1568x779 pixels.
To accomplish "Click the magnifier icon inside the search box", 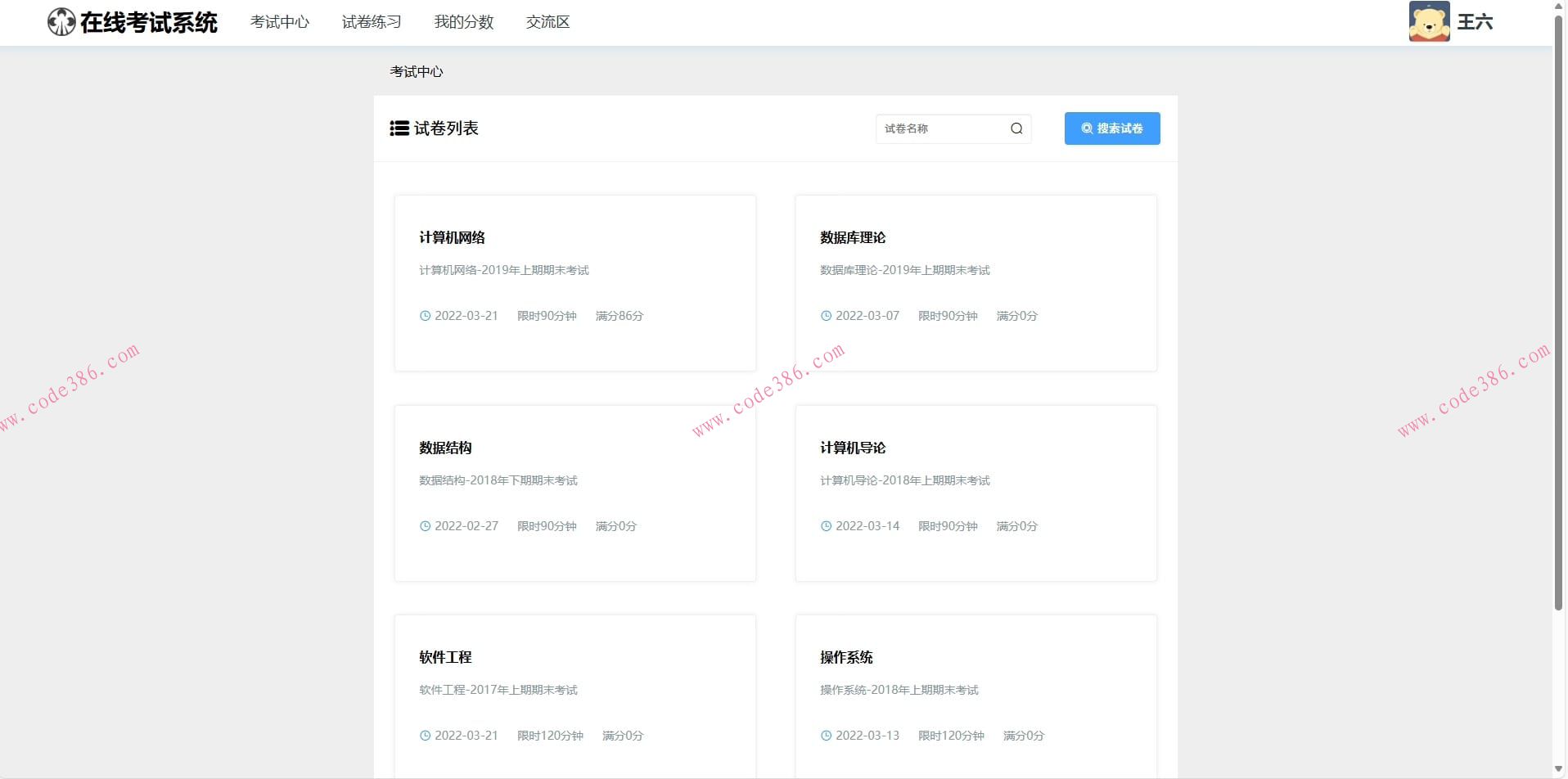I will pyautogui.click(x=1016, y=128).
